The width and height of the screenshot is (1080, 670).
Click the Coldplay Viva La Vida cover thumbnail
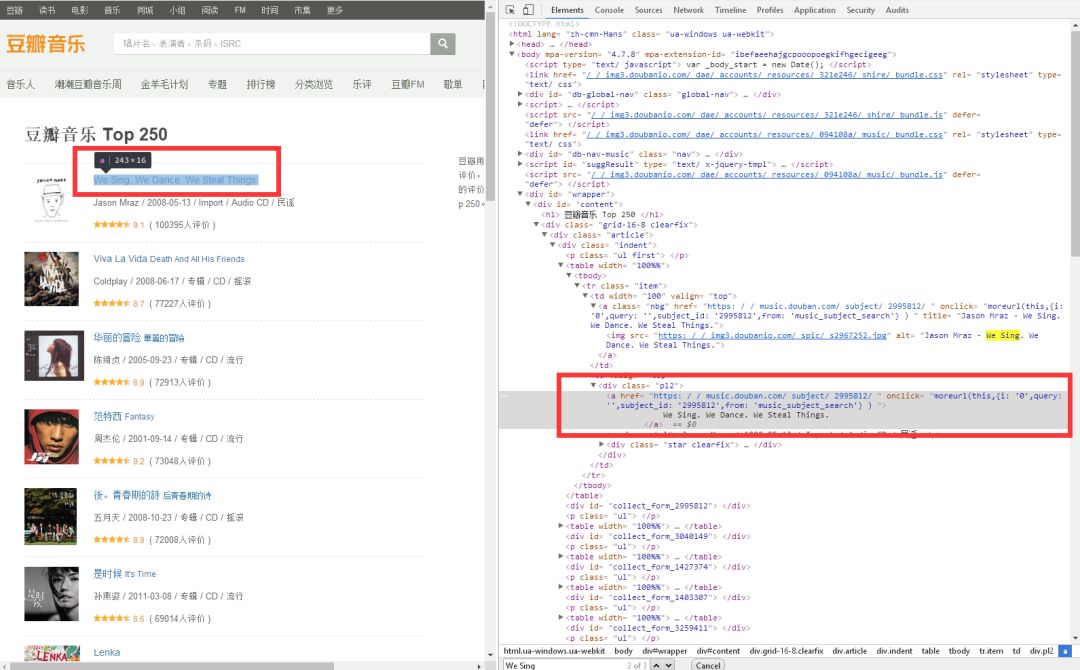pos(51,279)
